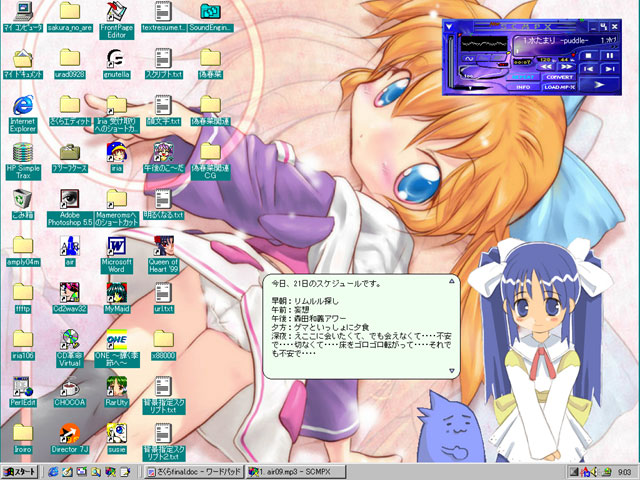Select the RarUty desktop icon

117,392
